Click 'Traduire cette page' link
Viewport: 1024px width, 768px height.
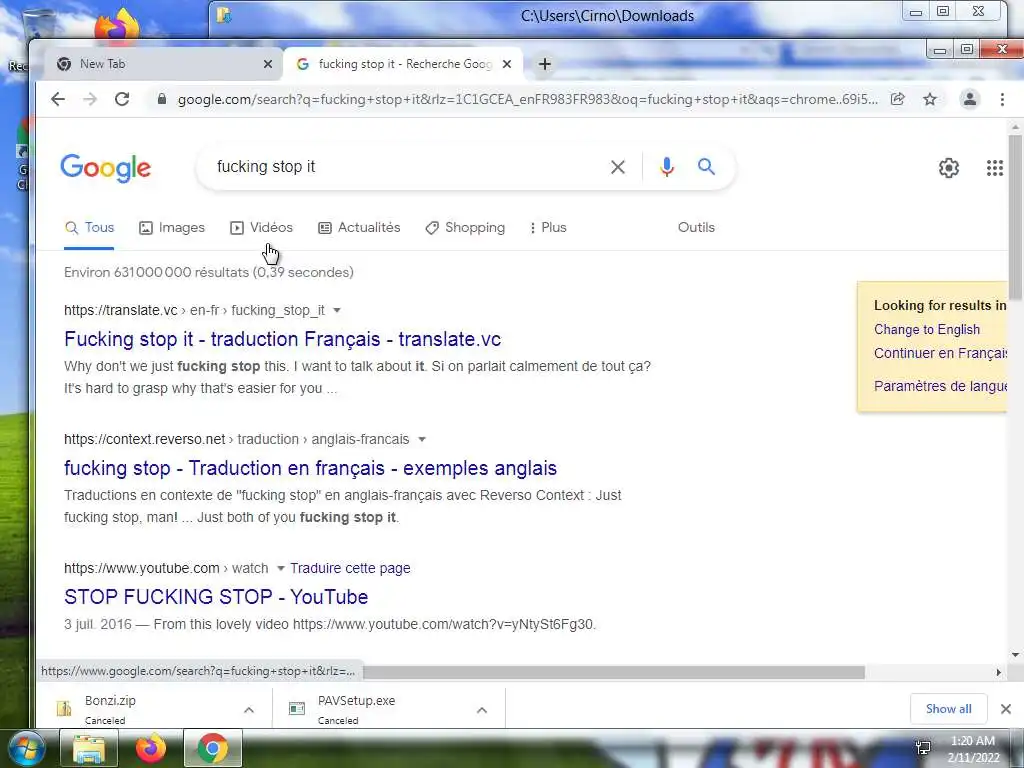(x=350, y=568)
